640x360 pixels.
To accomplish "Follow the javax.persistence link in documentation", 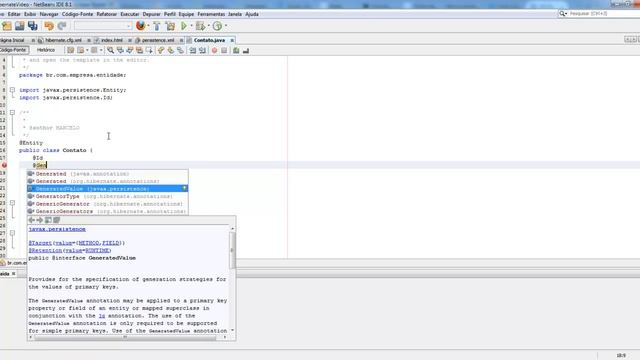I will click(x=57, y=229).
